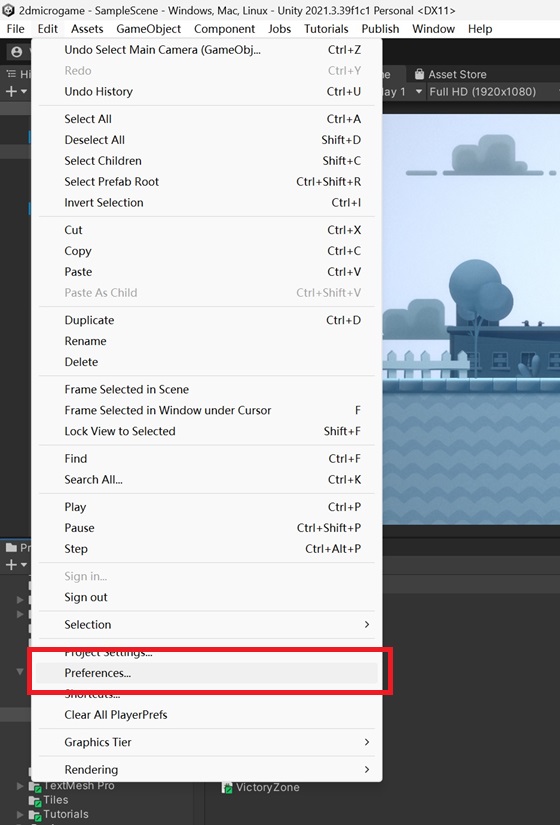Choose Clear All PlayerPrefs
The image size is (560, 825).
207,715
